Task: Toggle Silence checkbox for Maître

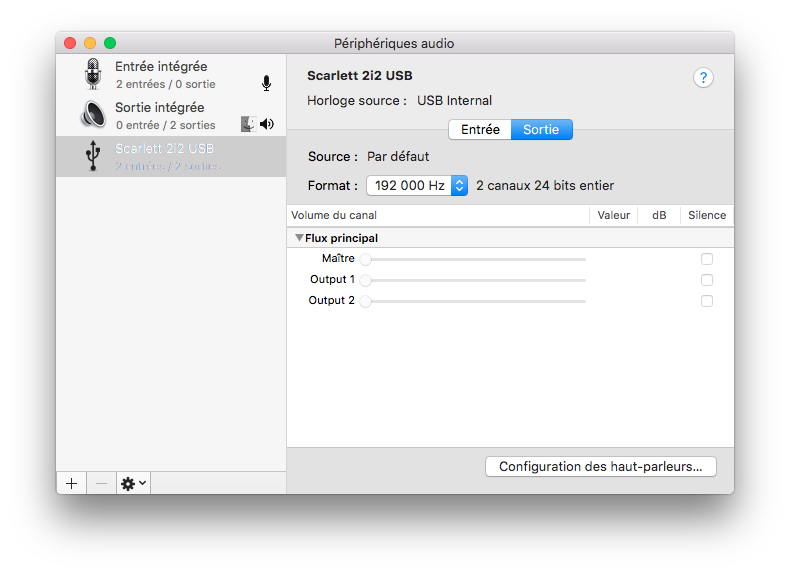Action: tap(707, 259)
